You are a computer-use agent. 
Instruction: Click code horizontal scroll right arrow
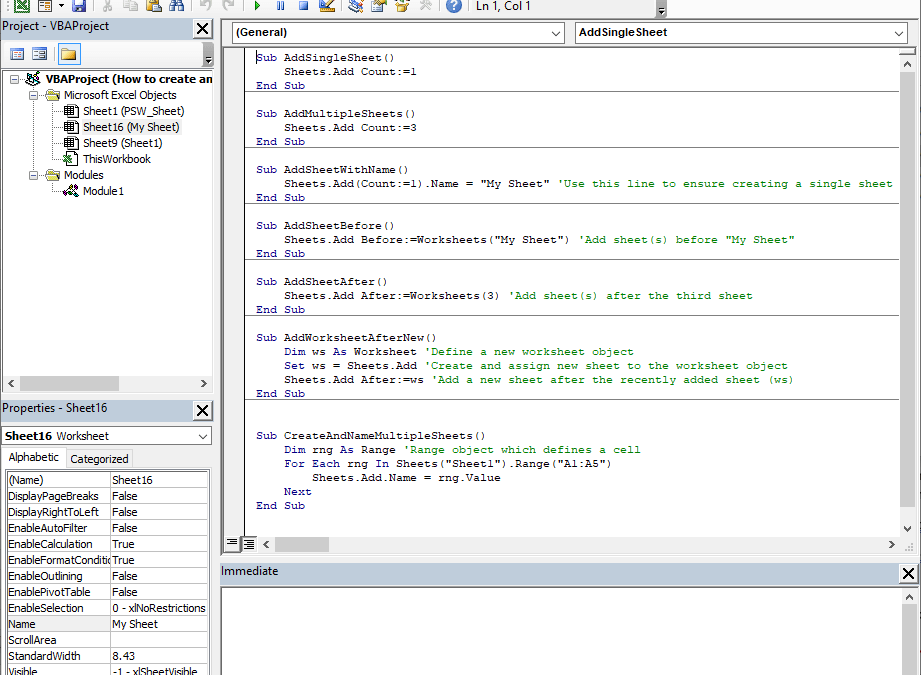[892, 545]
